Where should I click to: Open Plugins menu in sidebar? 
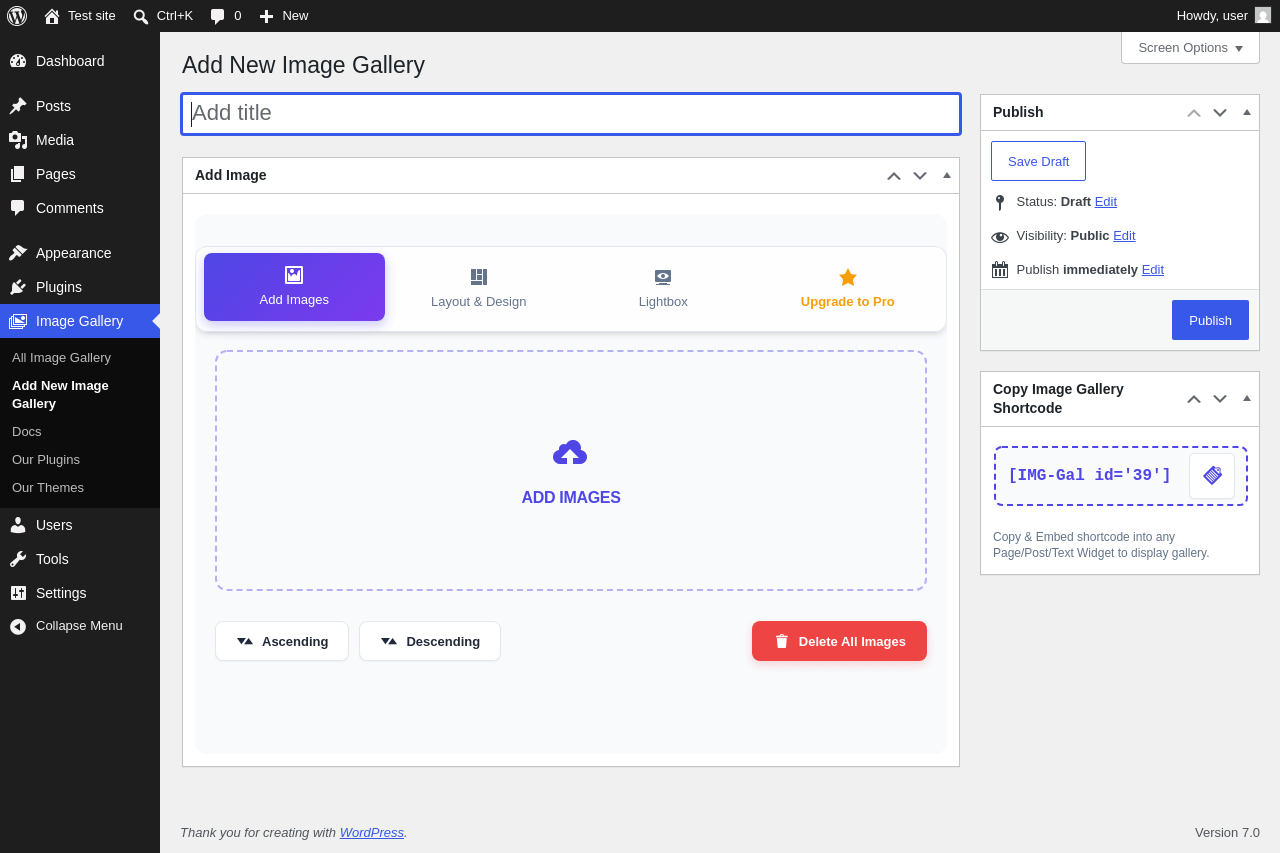point(80,287)
